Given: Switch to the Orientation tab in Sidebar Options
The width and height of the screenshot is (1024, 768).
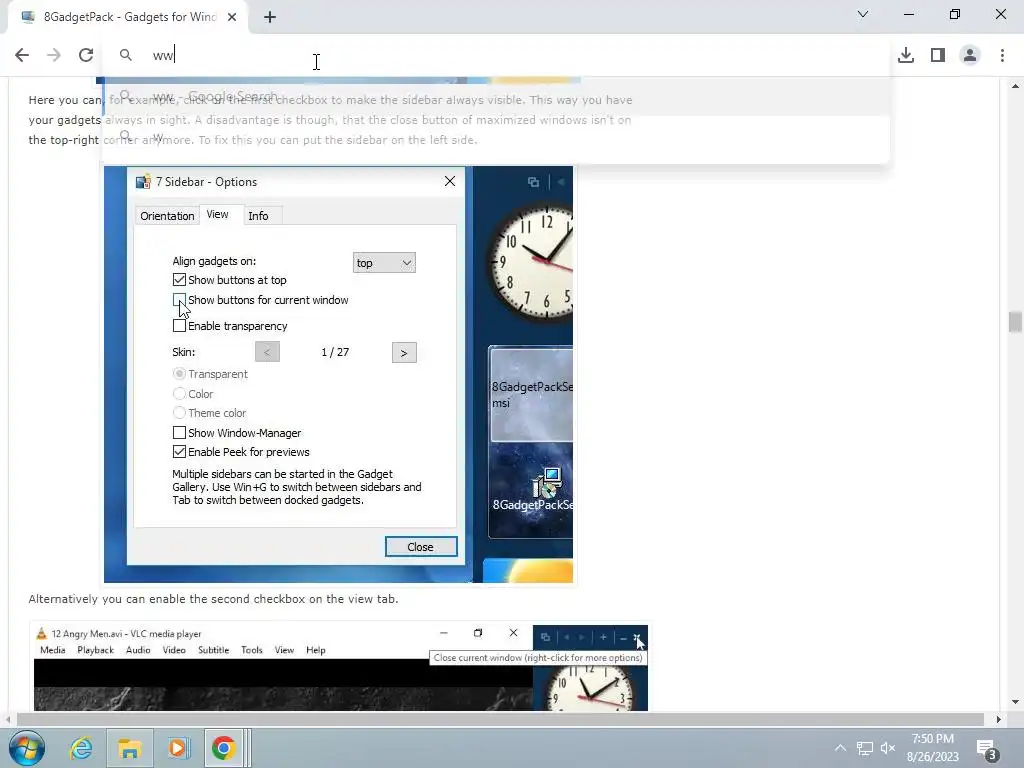Looking at the screenshot, I should point(167,216).
